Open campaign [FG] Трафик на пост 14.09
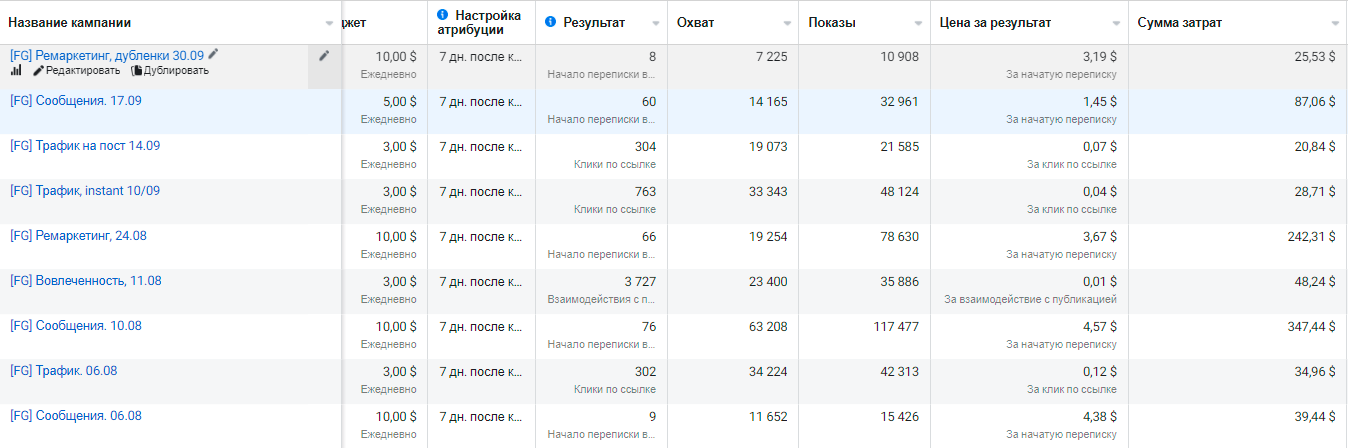 click(x=85, y=146)
